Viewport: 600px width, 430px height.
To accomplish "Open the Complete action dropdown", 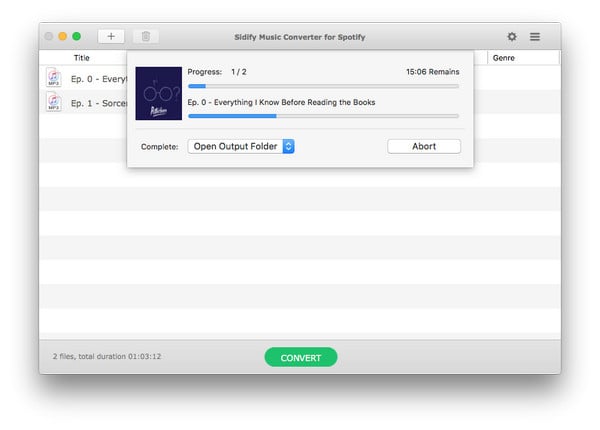I will click(x=241, y=146).
